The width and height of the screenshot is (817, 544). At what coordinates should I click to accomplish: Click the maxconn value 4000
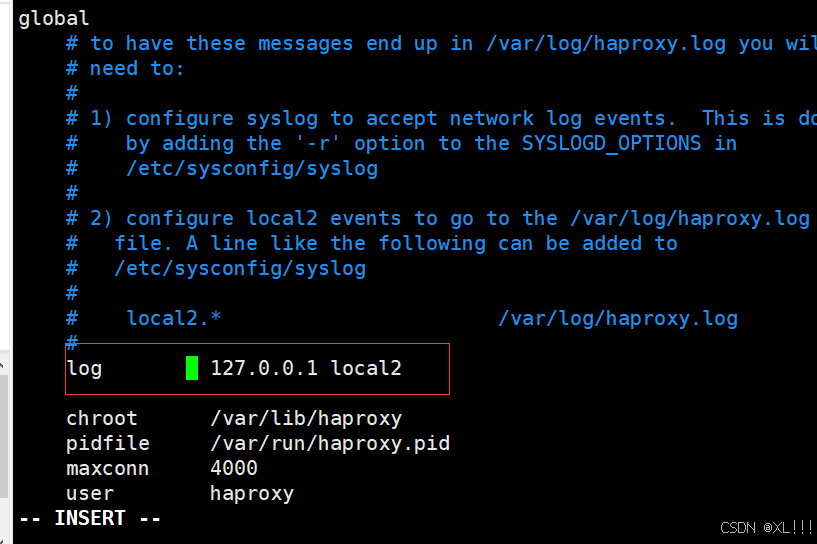tap(234, 468)
